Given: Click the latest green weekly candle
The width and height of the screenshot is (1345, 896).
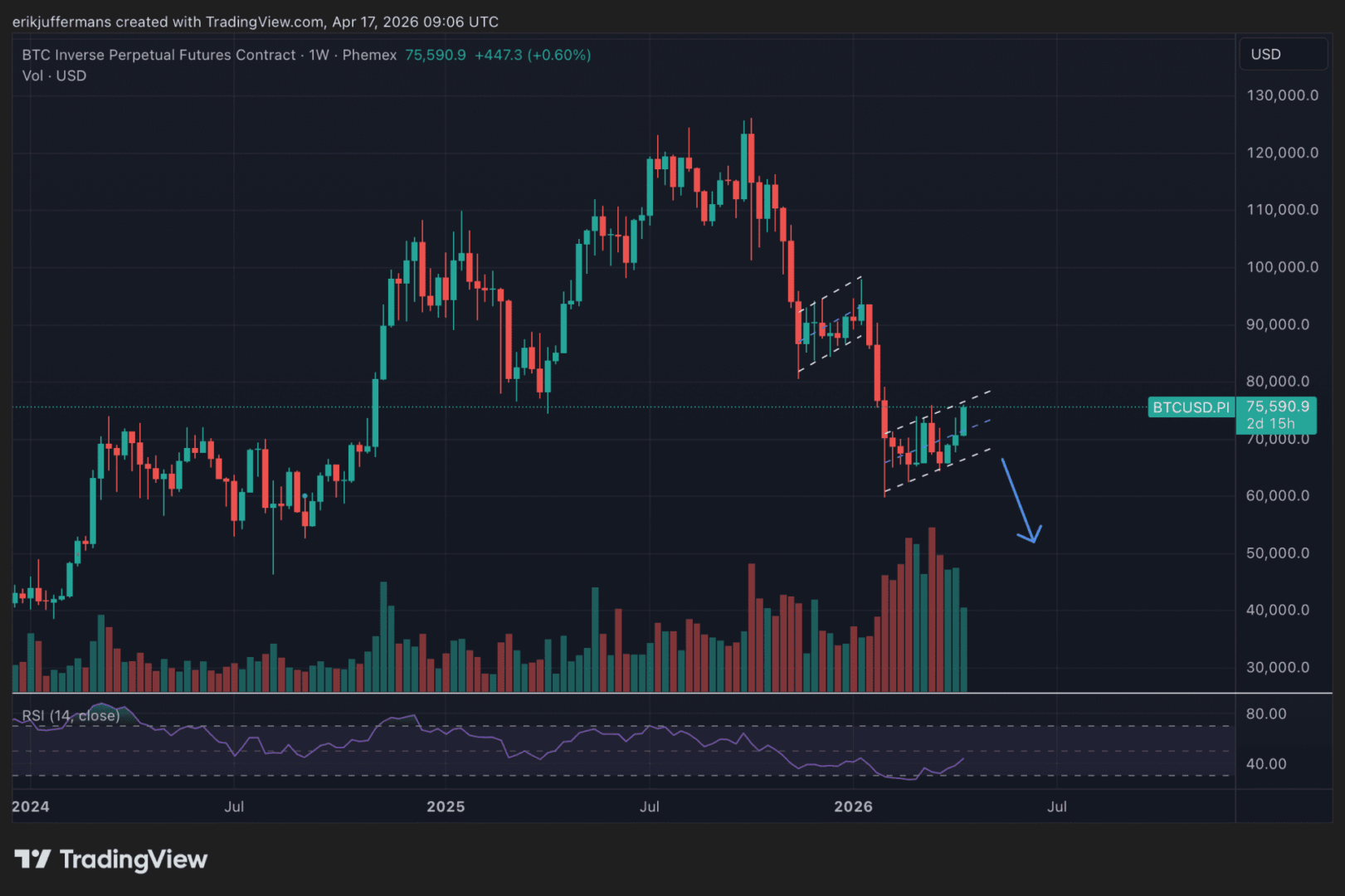Looking at the screenshot, I should (963, 421).
